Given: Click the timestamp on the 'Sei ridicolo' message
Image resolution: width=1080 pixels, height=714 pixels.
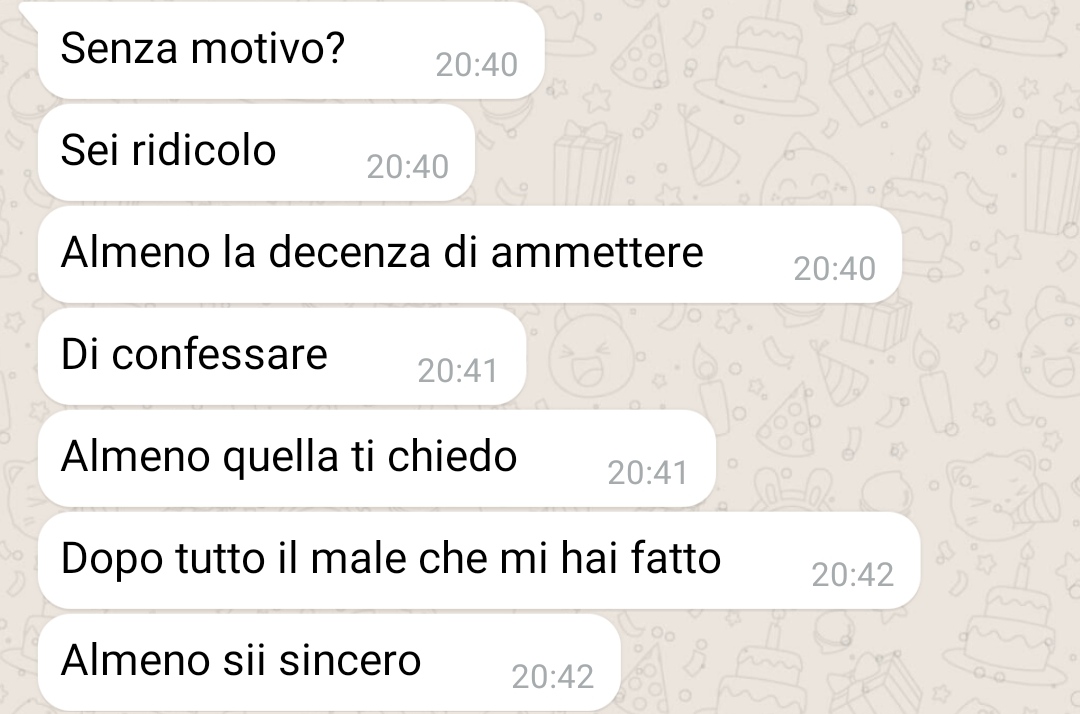Looking at the screenshot, I should click(408, 167).
